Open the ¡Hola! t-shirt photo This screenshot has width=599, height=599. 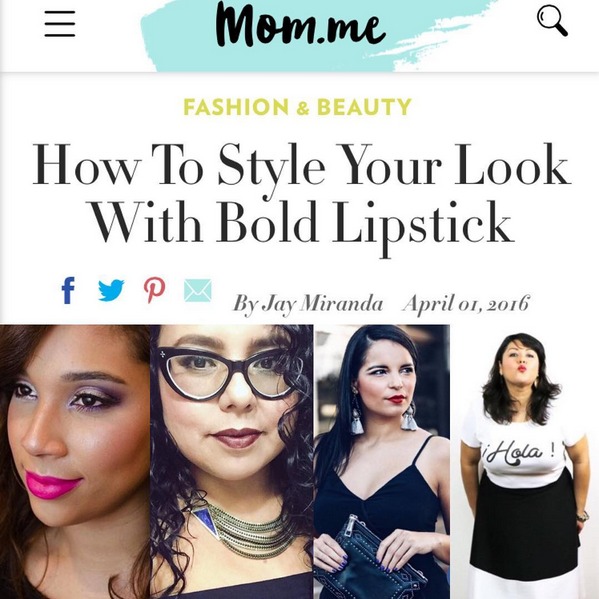click(x=525, y=461)
